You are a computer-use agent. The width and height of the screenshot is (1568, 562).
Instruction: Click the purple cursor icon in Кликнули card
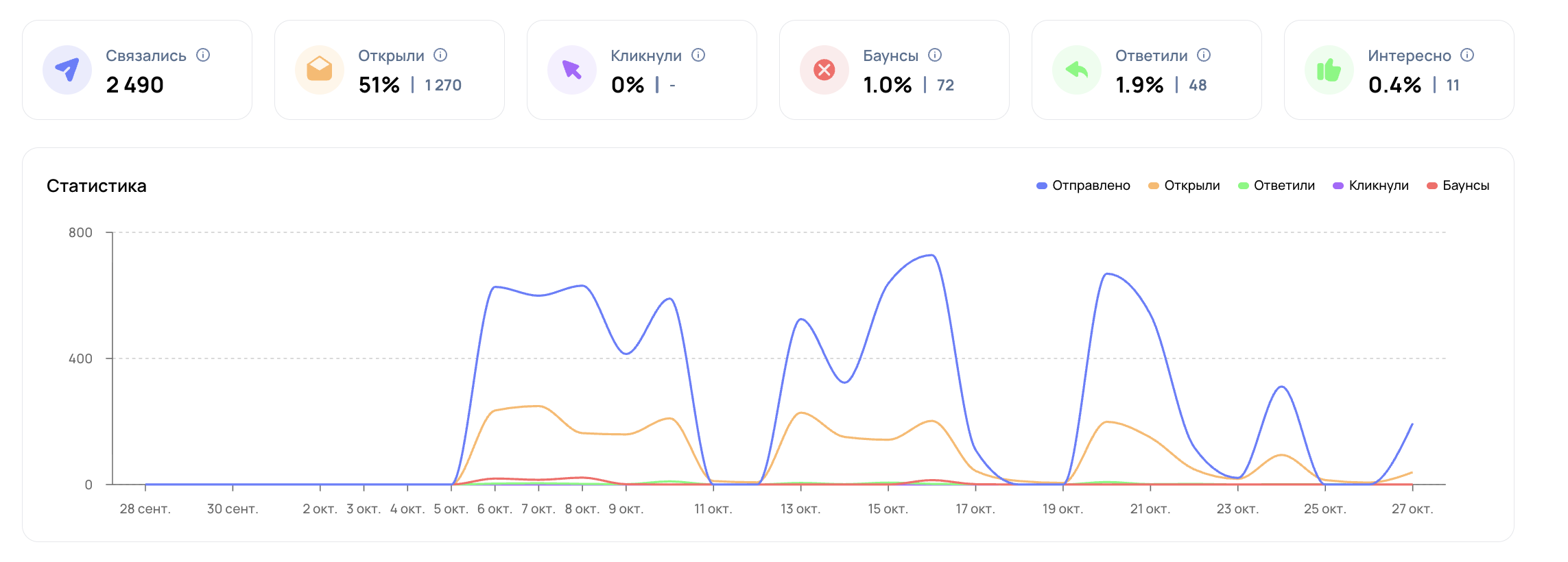click(572, 70)
